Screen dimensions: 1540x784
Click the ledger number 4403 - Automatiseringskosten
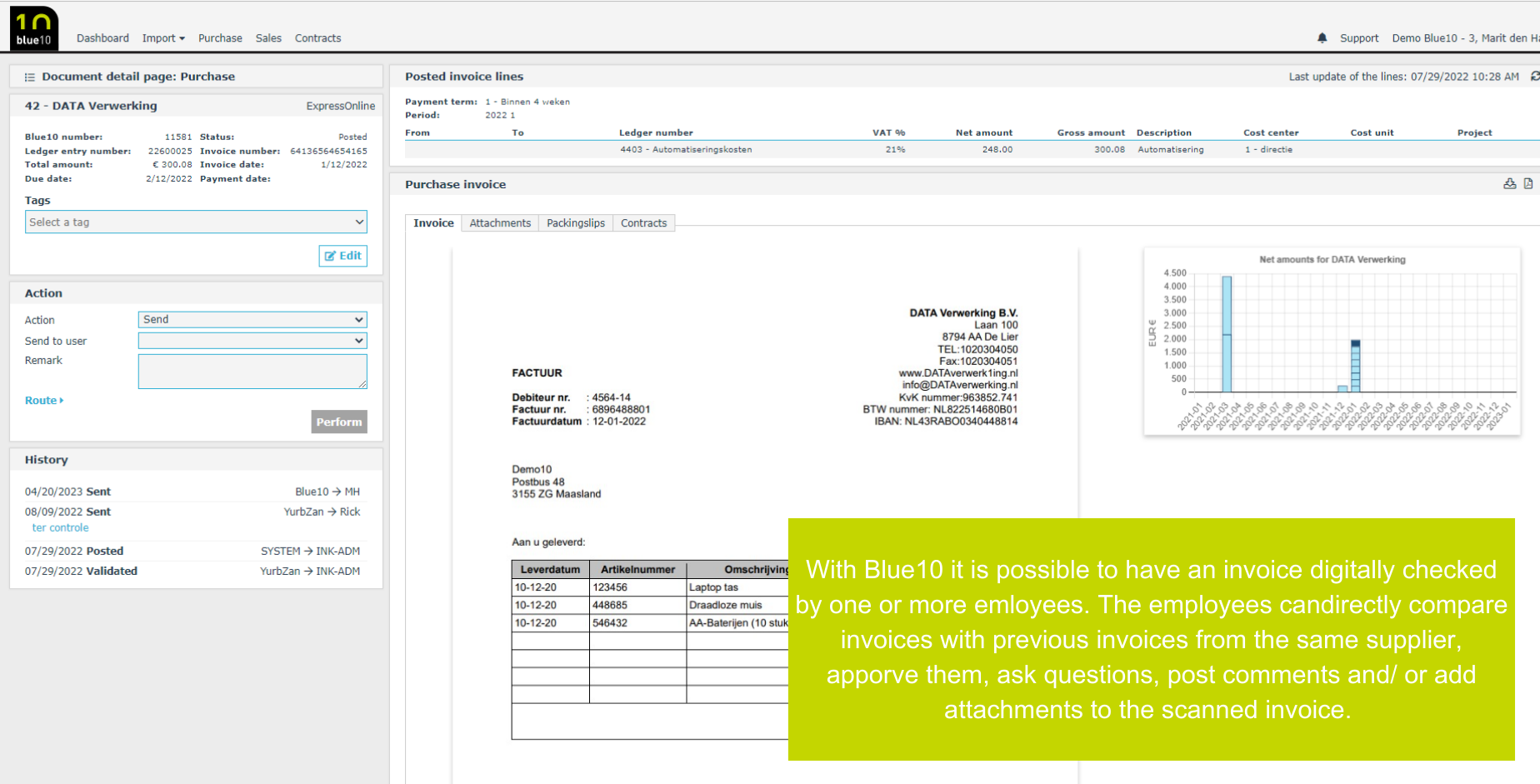686,150
